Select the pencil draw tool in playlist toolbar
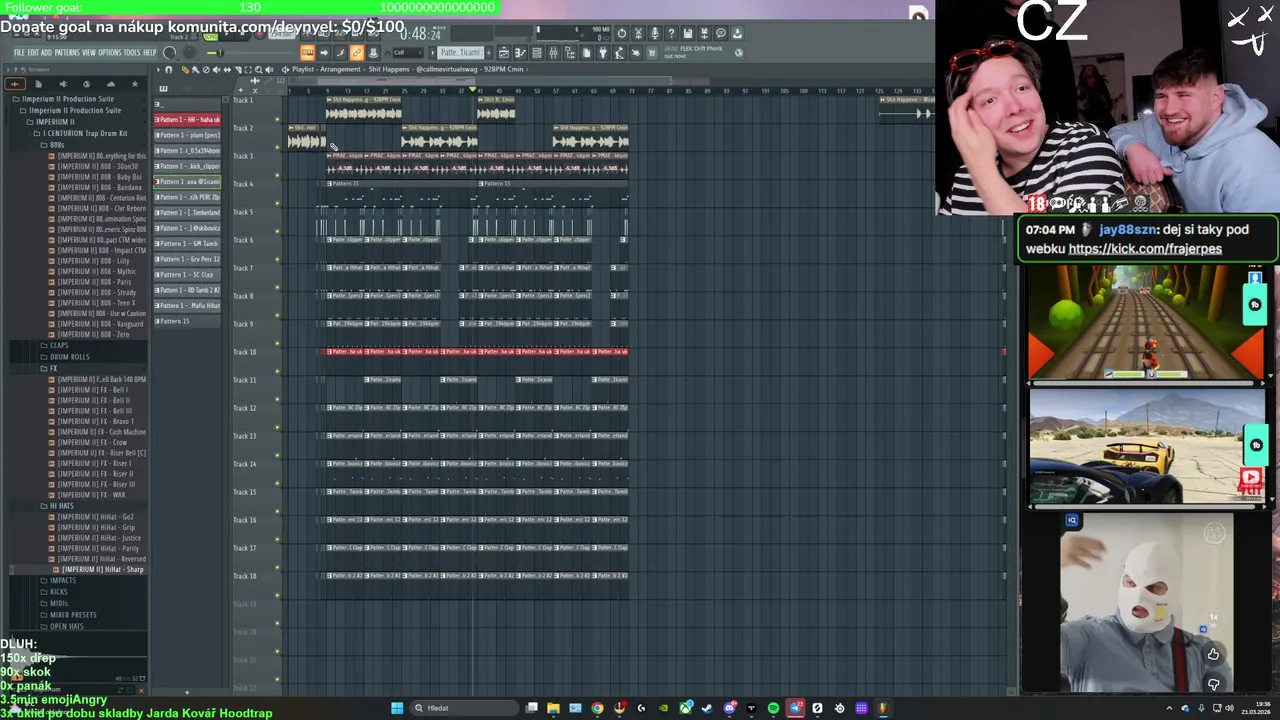This screenshot has height=720, width=1280. [185, 70]
